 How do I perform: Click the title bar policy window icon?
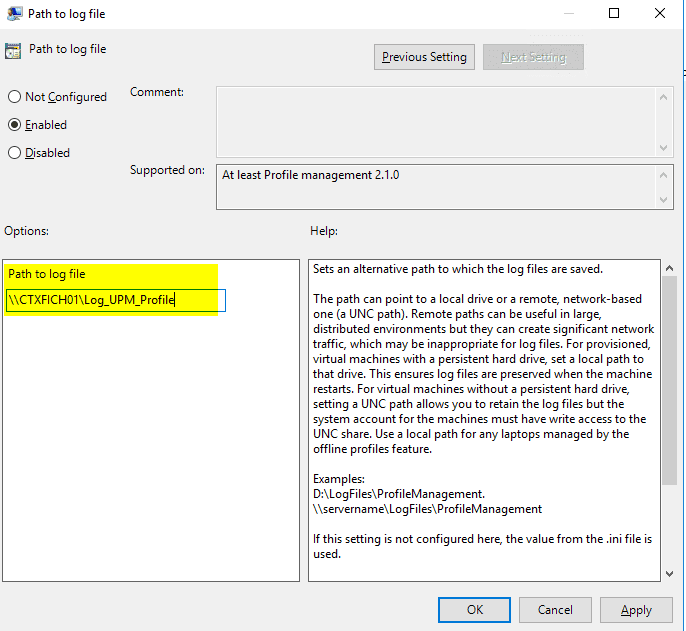pos(14,14)
